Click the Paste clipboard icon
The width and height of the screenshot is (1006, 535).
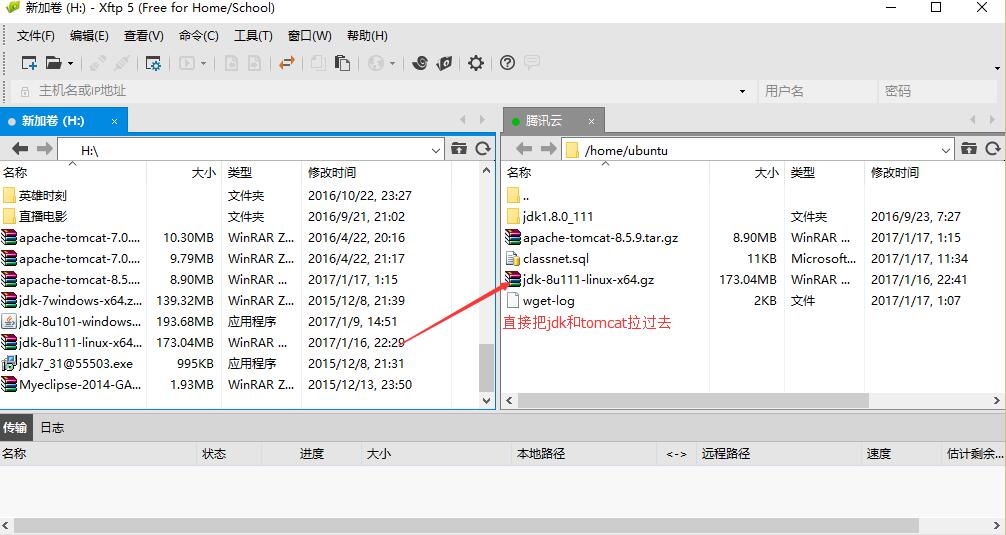tap(343, 63)
